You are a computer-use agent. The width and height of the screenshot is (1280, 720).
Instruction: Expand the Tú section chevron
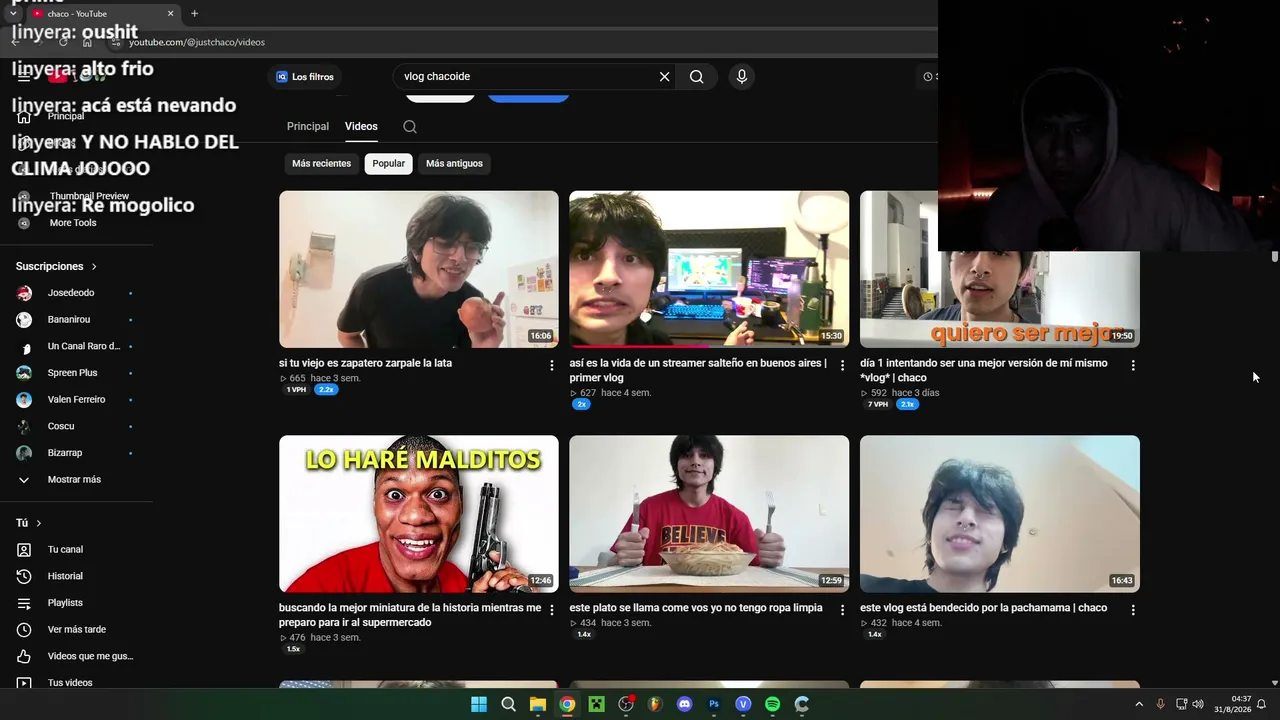tap(39, 523)
